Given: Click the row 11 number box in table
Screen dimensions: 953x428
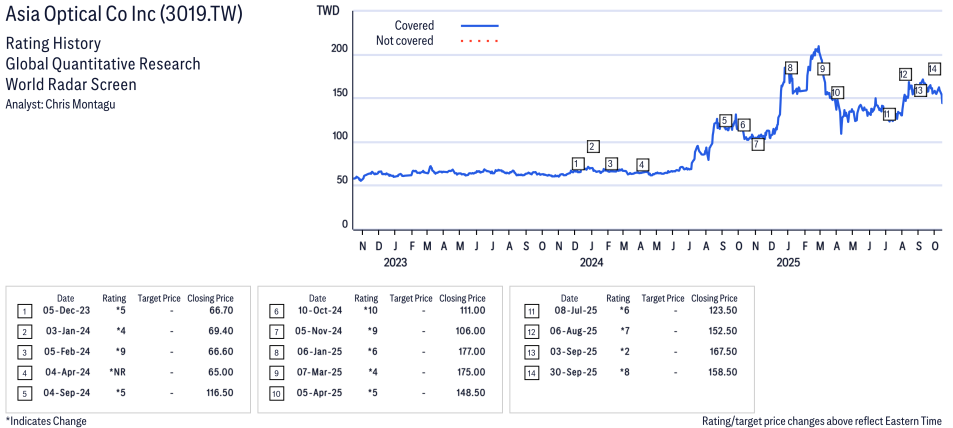Looking at the screenshot, I should tap(528, 312).
